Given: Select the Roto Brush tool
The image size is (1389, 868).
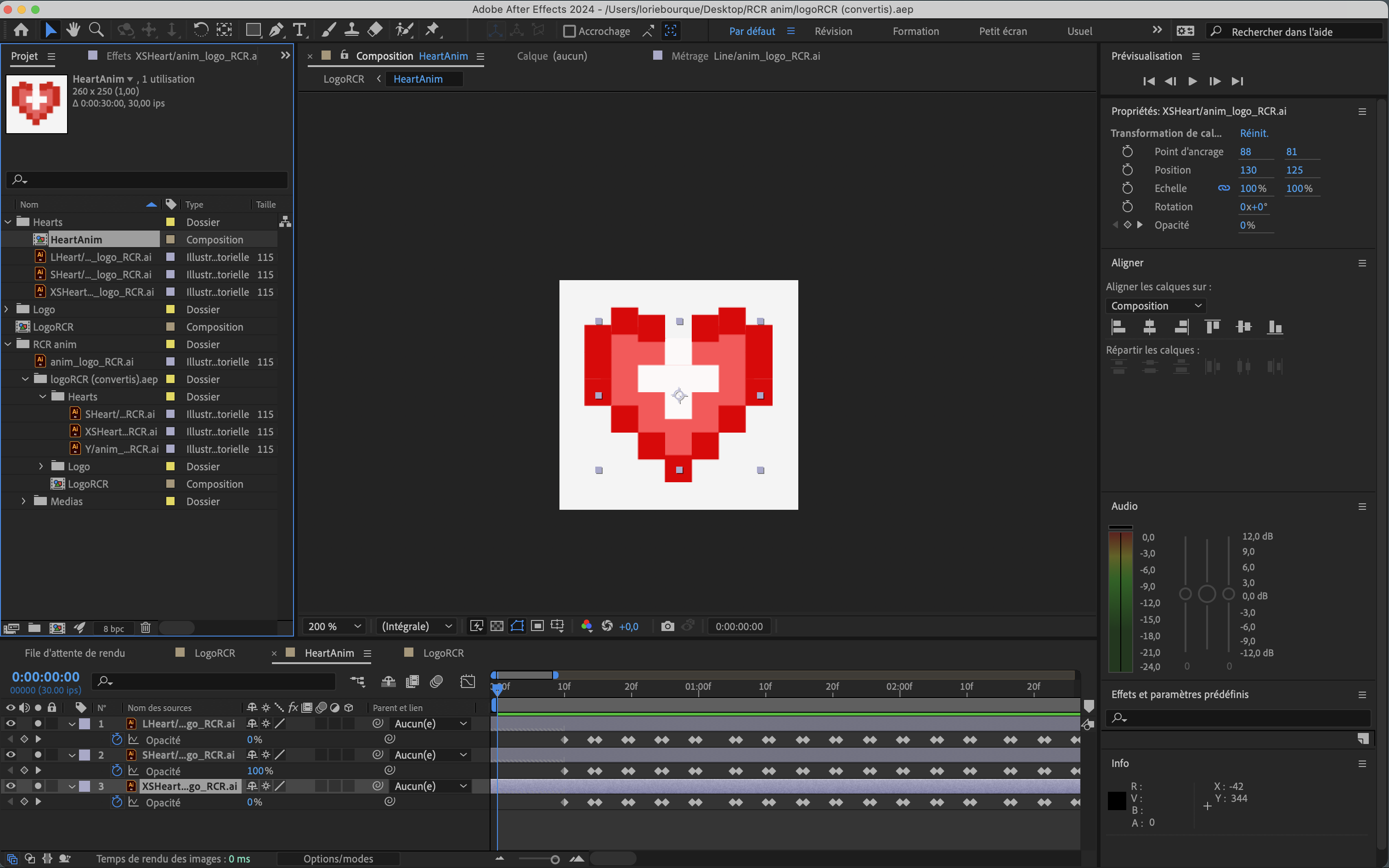Looking at the screenshot, I should (x=404, y=30).
